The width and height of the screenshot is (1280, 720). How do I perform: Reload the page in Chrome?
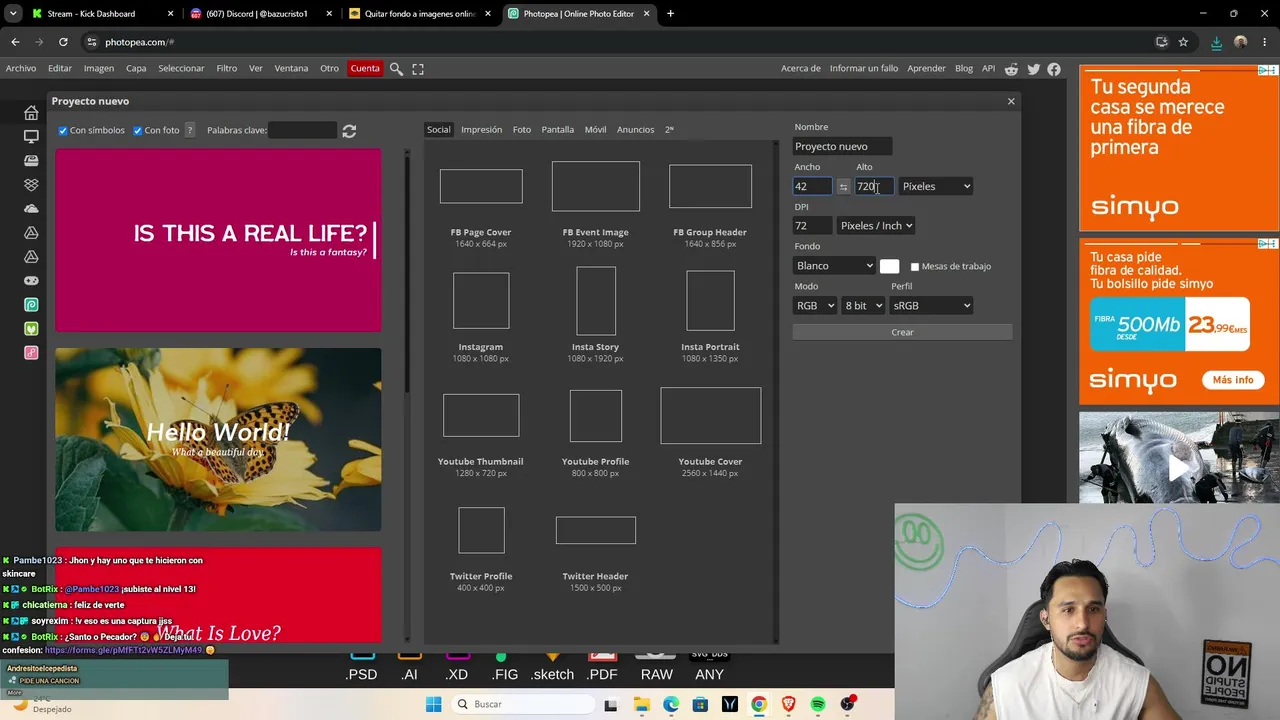click(x=63, y=42)
